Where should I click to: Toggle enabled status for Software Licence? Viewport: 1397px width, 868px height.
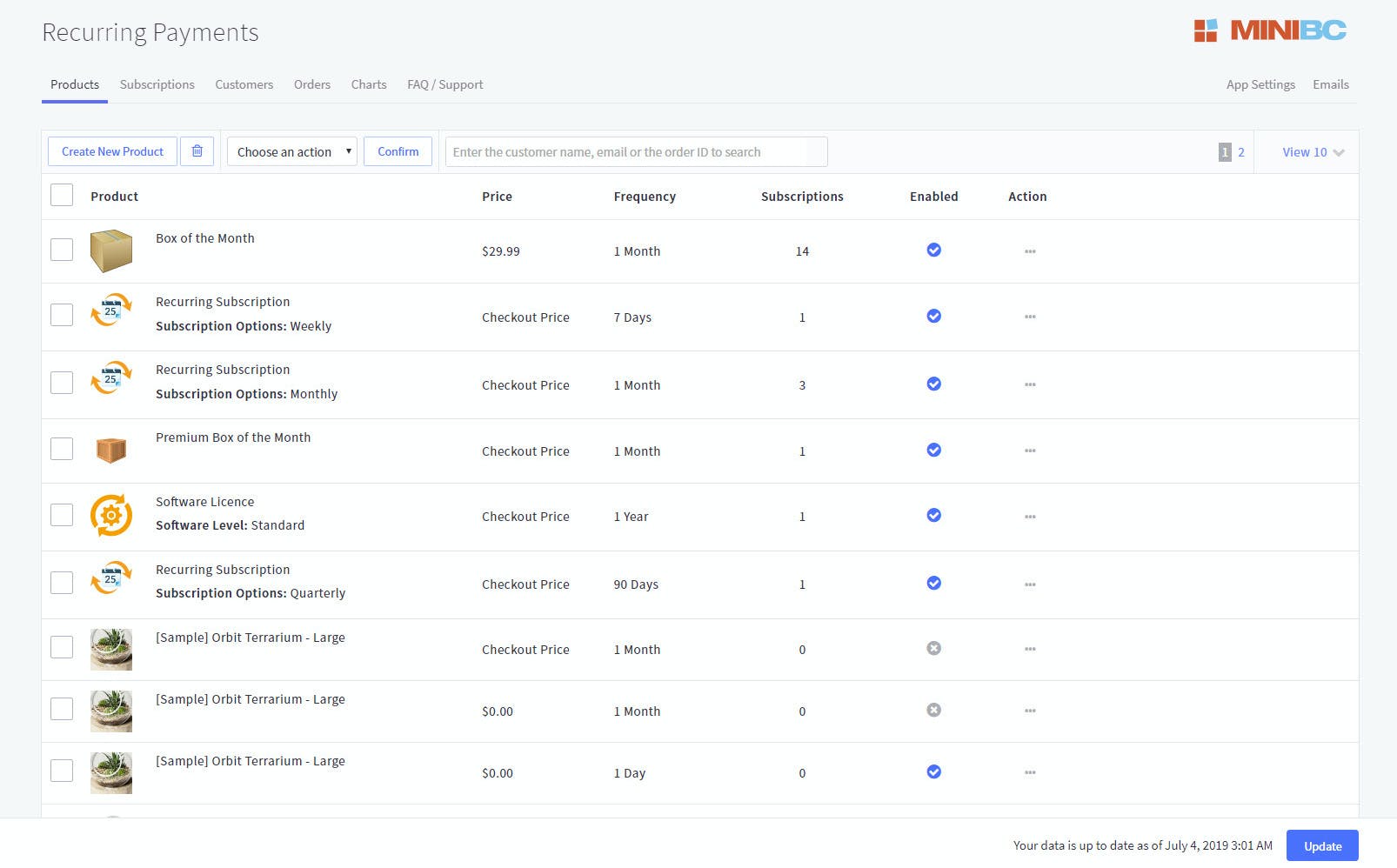click(933, 515)
